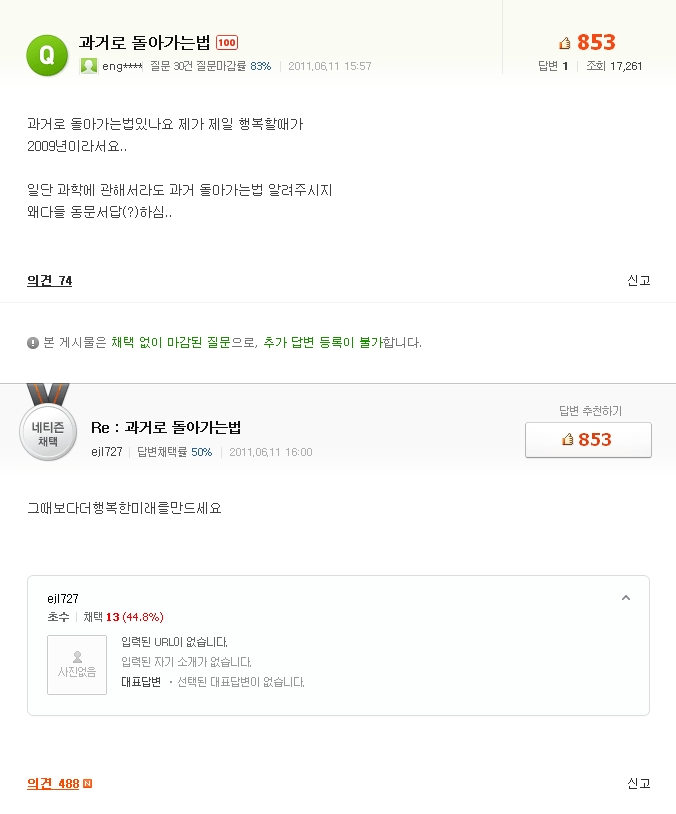The width and height of the screenshot is (676, 814).
Task: Open the Re: 과거로 돌아가는법 answer title
Action: coord(166,428)
